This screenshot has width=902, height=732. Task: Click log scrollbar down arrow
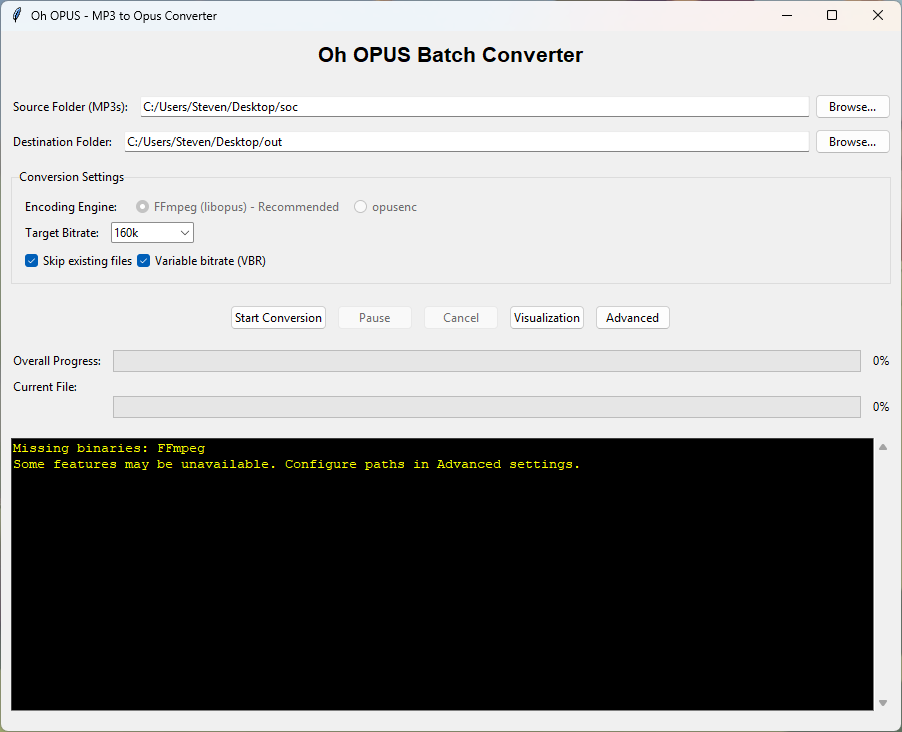[883, 703]
